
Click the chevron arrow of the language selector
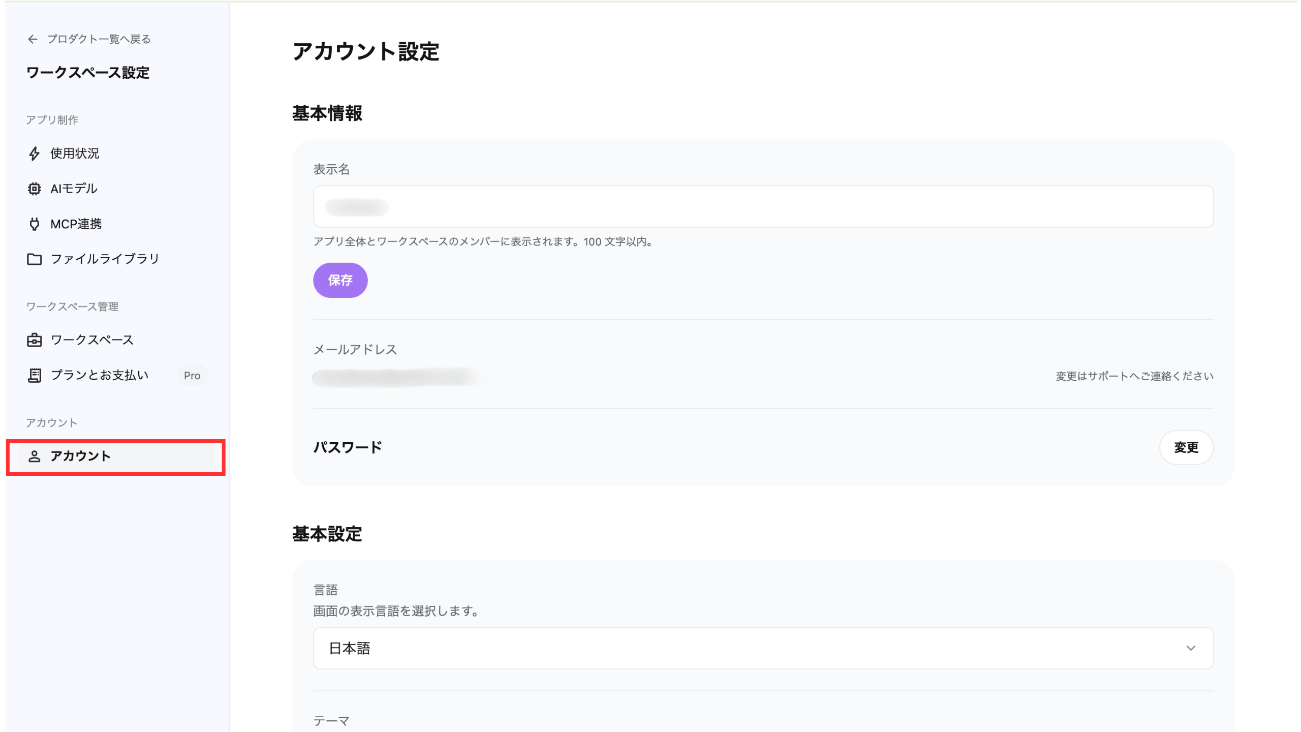pos(1190,648)
